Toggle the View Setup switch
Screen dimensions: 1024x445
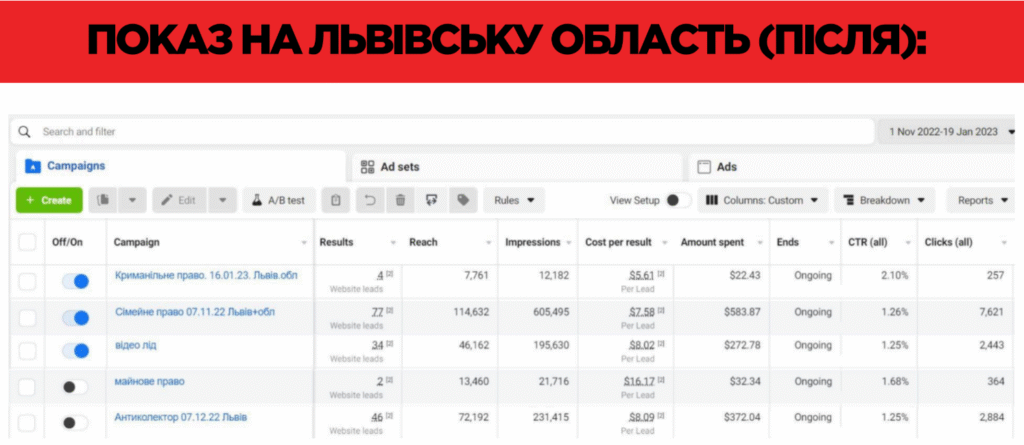pos(678,201)
